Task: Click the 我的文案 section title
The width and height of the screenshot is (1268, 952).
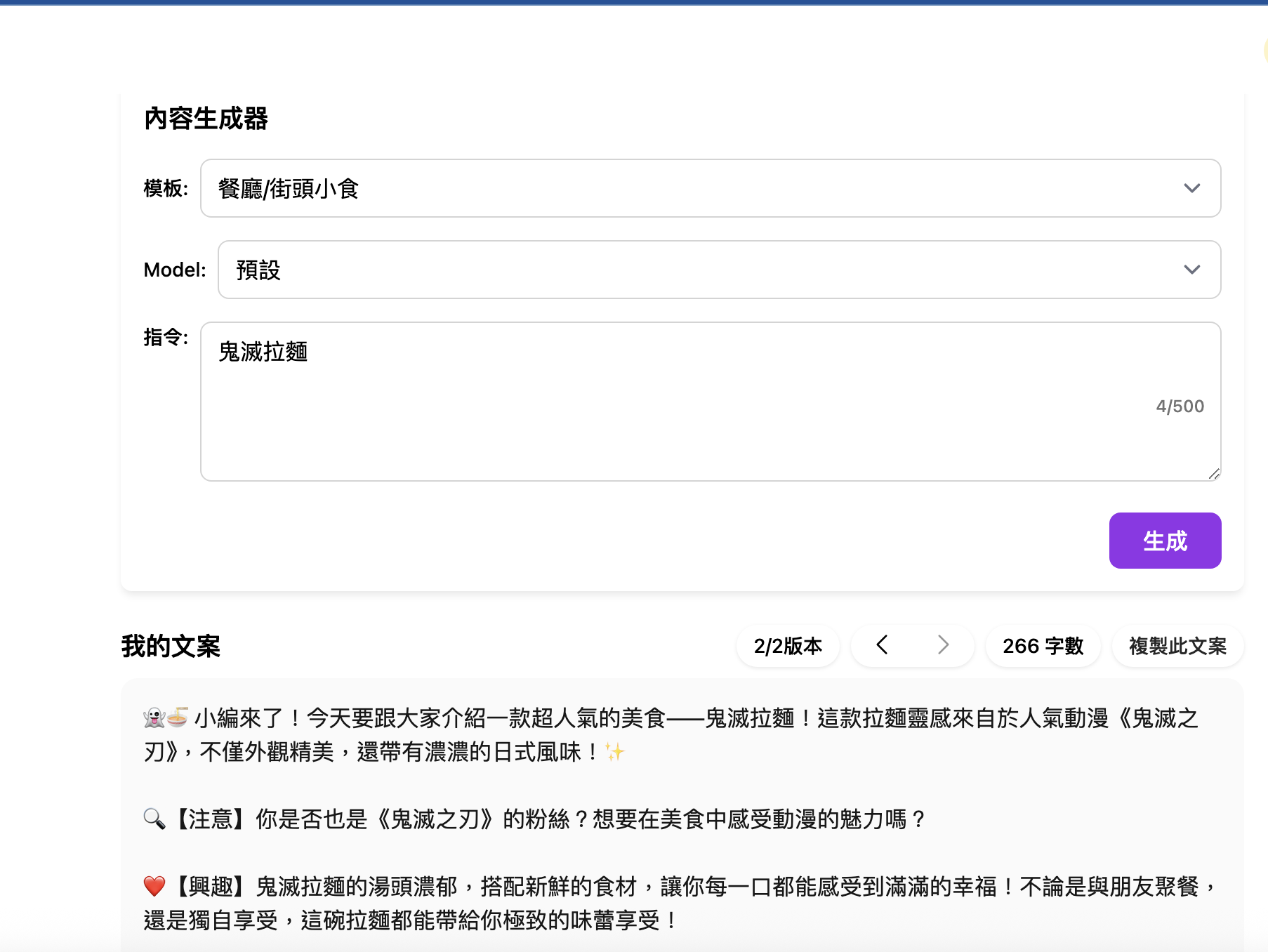Action: (171, 646)
